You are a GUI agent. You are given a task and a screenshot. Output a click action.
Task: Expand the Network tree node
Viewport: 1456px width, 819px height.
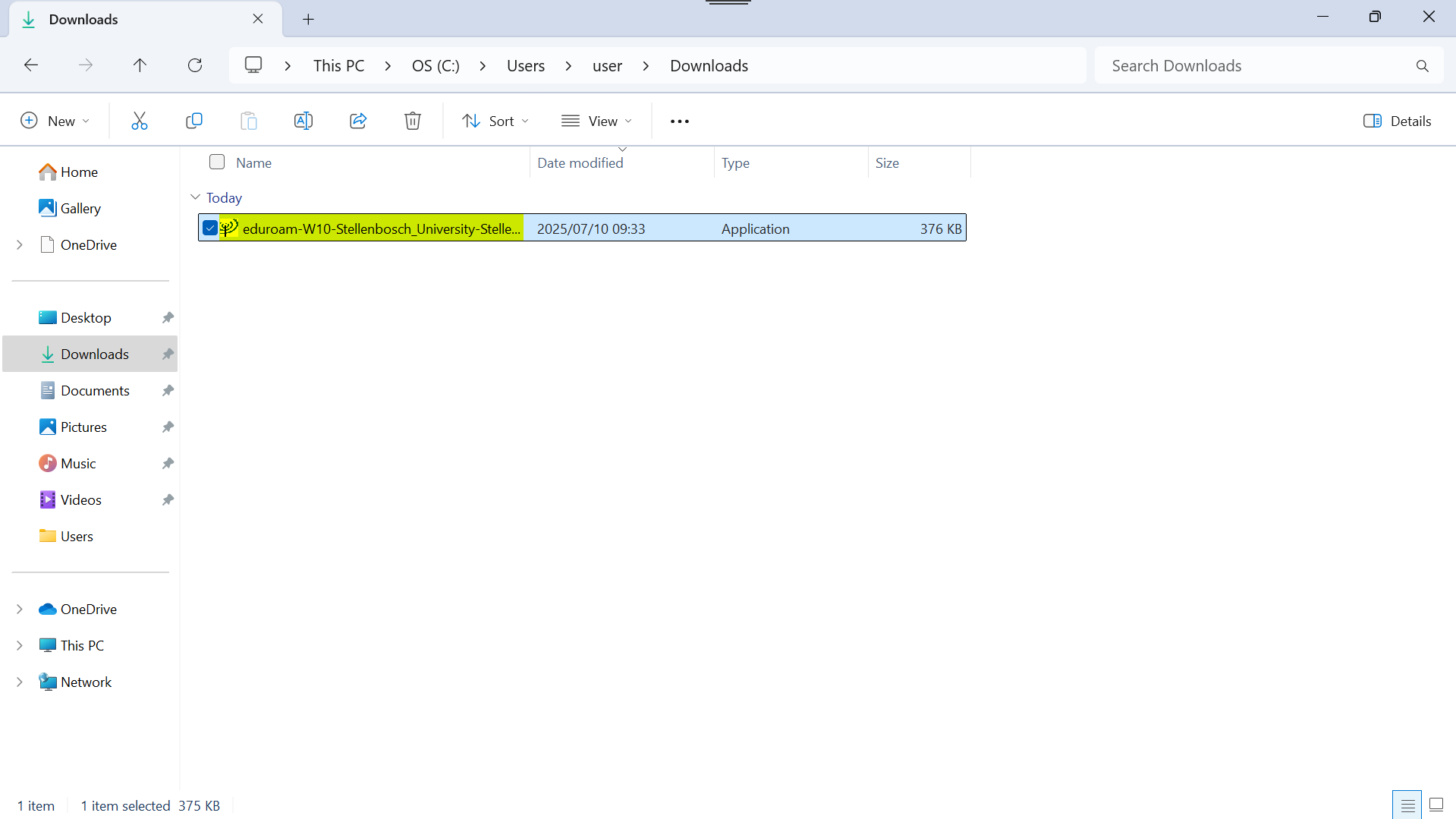click(20, 682)
